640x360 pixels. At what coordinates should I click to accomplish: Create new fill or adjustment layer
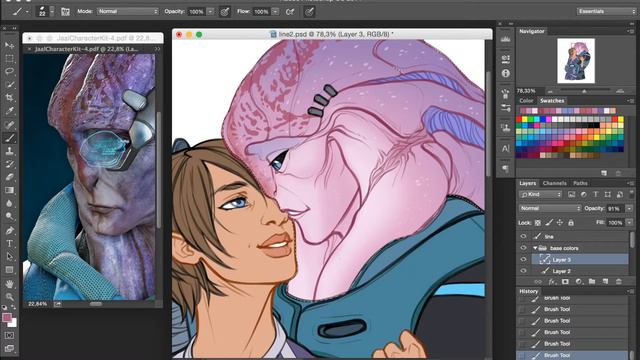pos(579,282)
